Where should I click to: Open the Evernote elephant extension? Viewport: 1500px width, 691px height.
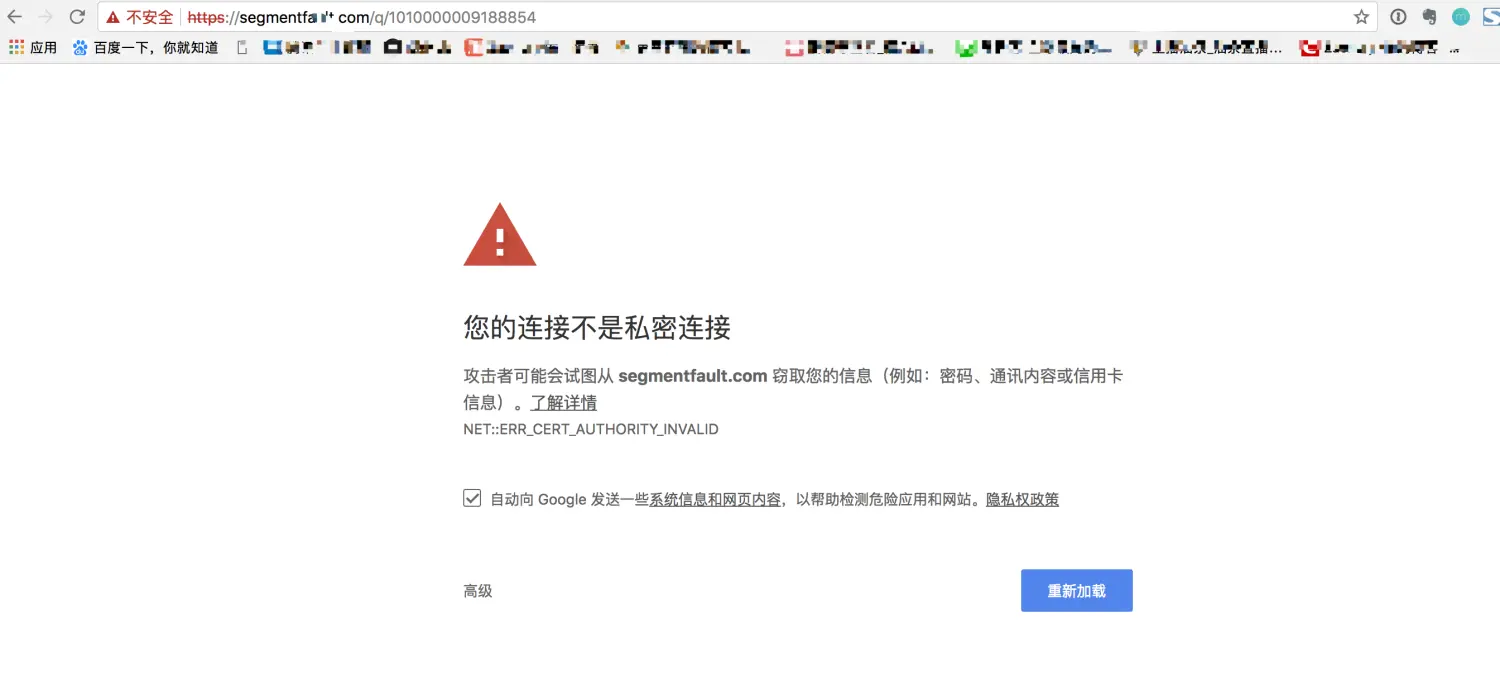pyautogui.click(x=1430, y=17)
